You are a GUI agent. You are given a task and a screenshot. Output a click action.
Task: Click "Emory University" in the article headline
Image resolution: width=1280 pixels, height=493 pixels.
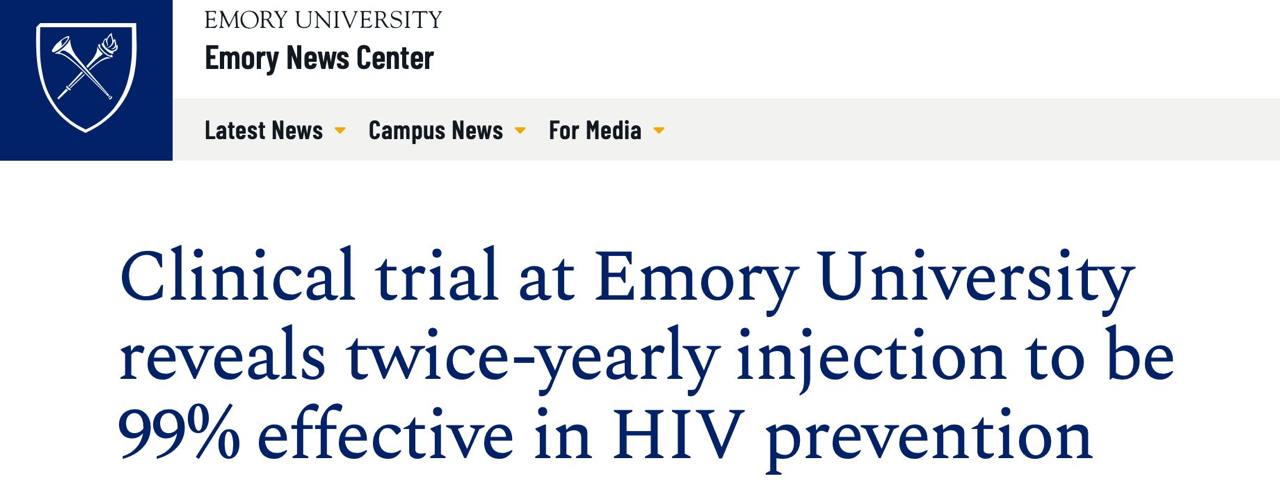tap(864, 276)
